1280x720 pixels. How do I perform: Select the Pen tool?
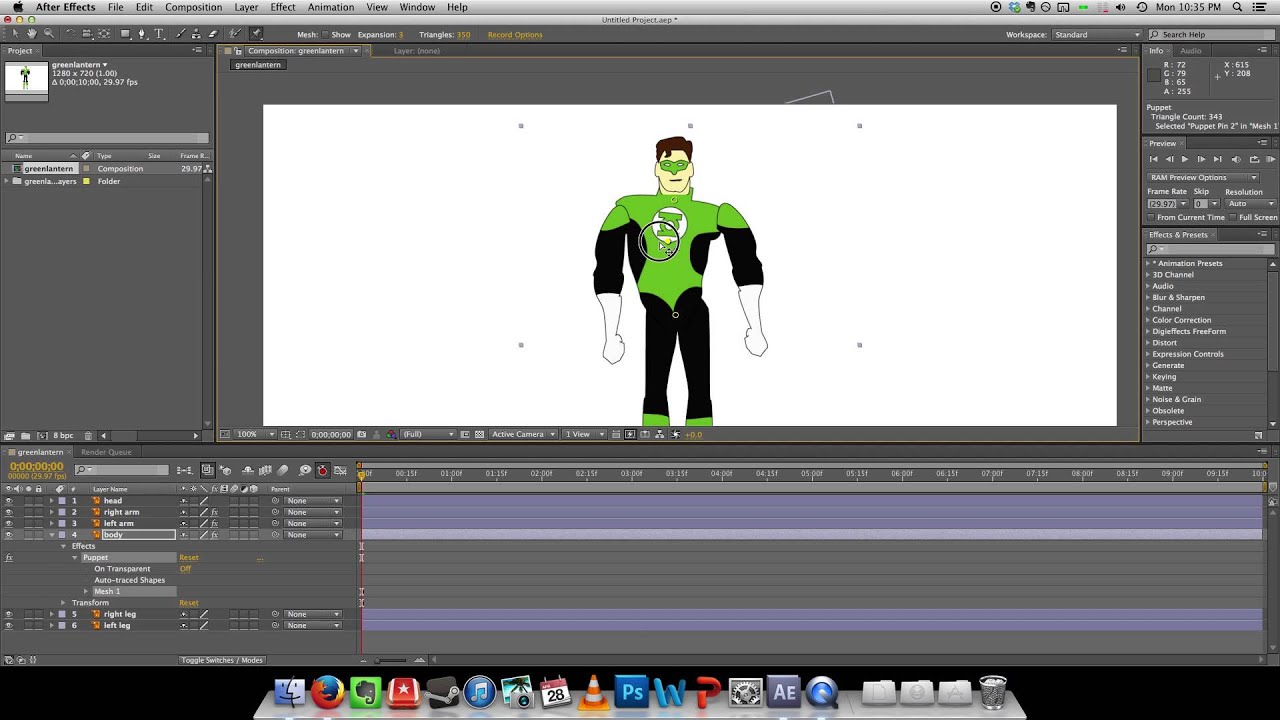point(142,34)
